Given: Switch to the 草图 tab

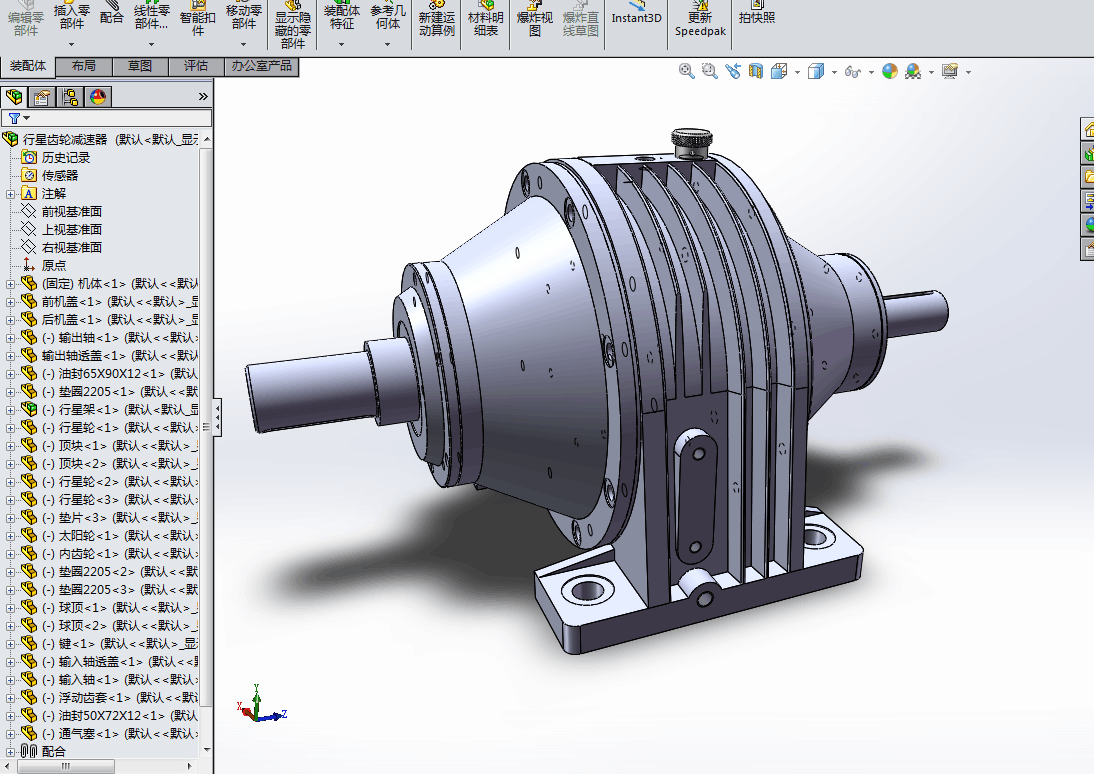Looking at the screenshot, I should coord(140,66).
